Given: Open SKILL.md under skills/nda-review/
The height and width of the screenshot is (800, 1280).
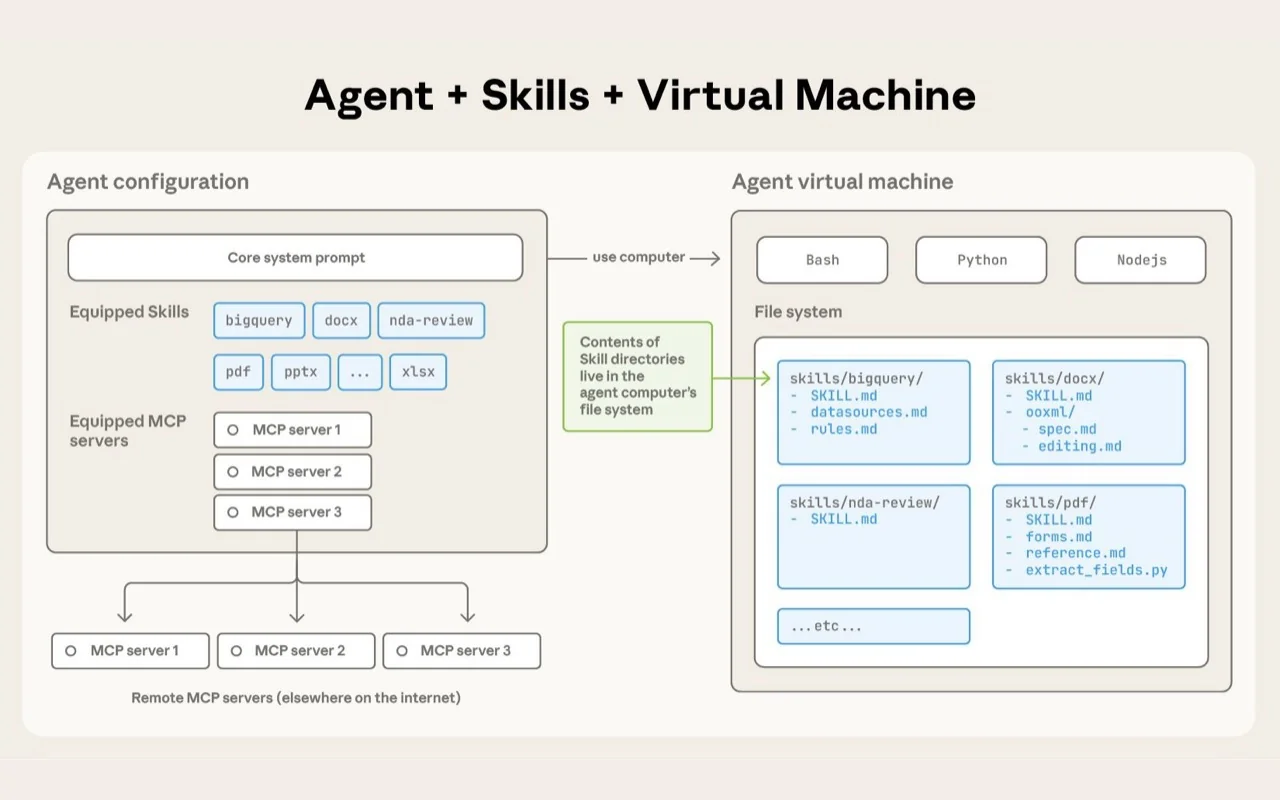Looking at the screenshot, I should tap(844, 520).
